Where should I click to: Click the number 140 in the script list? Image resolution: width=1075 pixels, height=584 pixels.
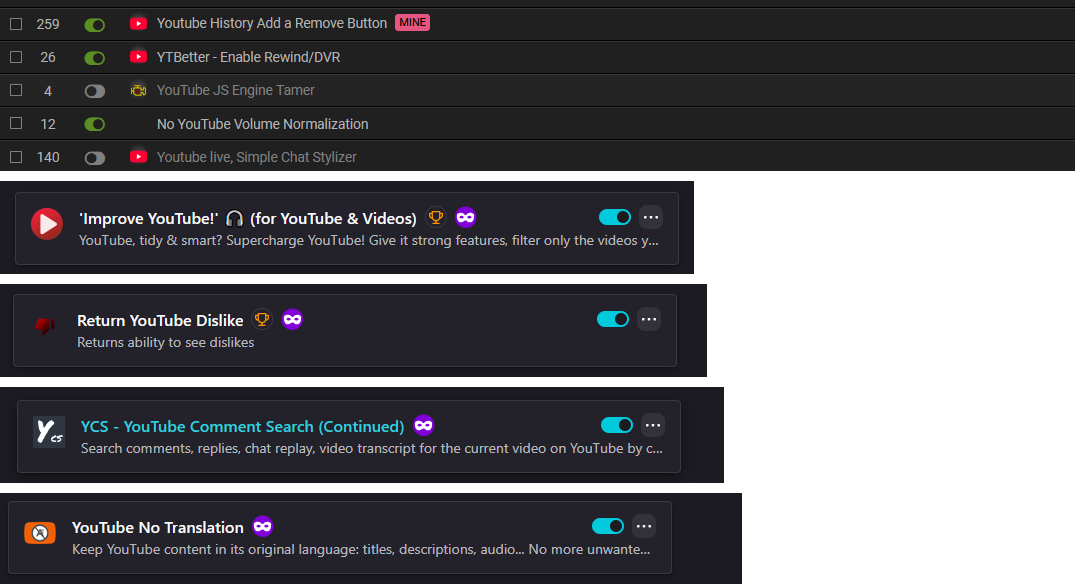48,157
